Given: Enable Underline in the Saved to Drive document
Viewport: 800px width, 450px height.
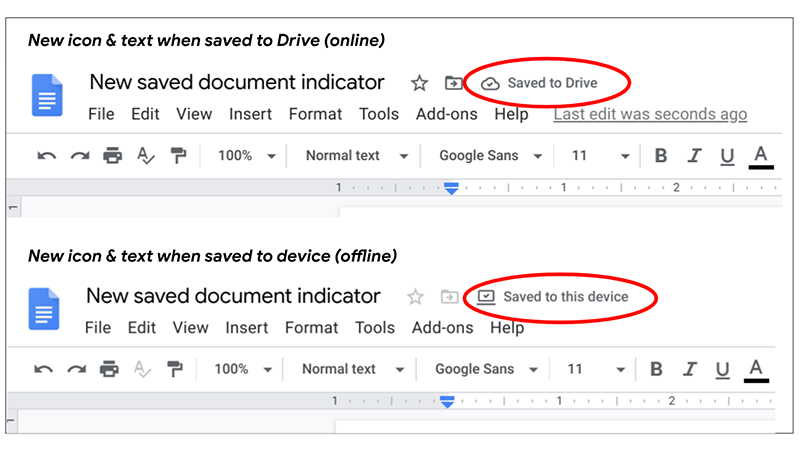Looking at the screenshot, I should 727,156.
